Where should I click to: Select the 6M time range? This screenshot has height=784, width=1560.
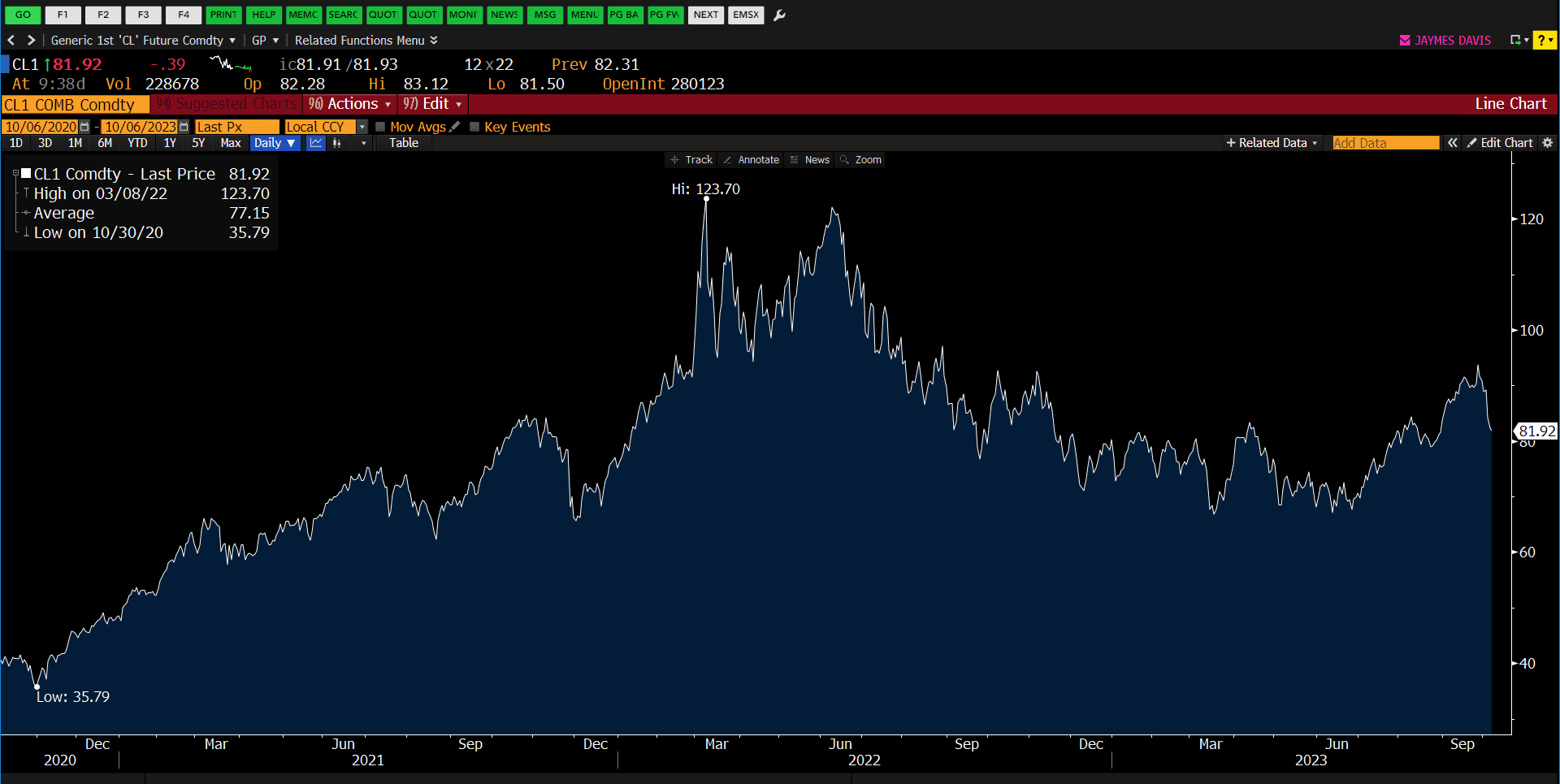pos(105,143)
